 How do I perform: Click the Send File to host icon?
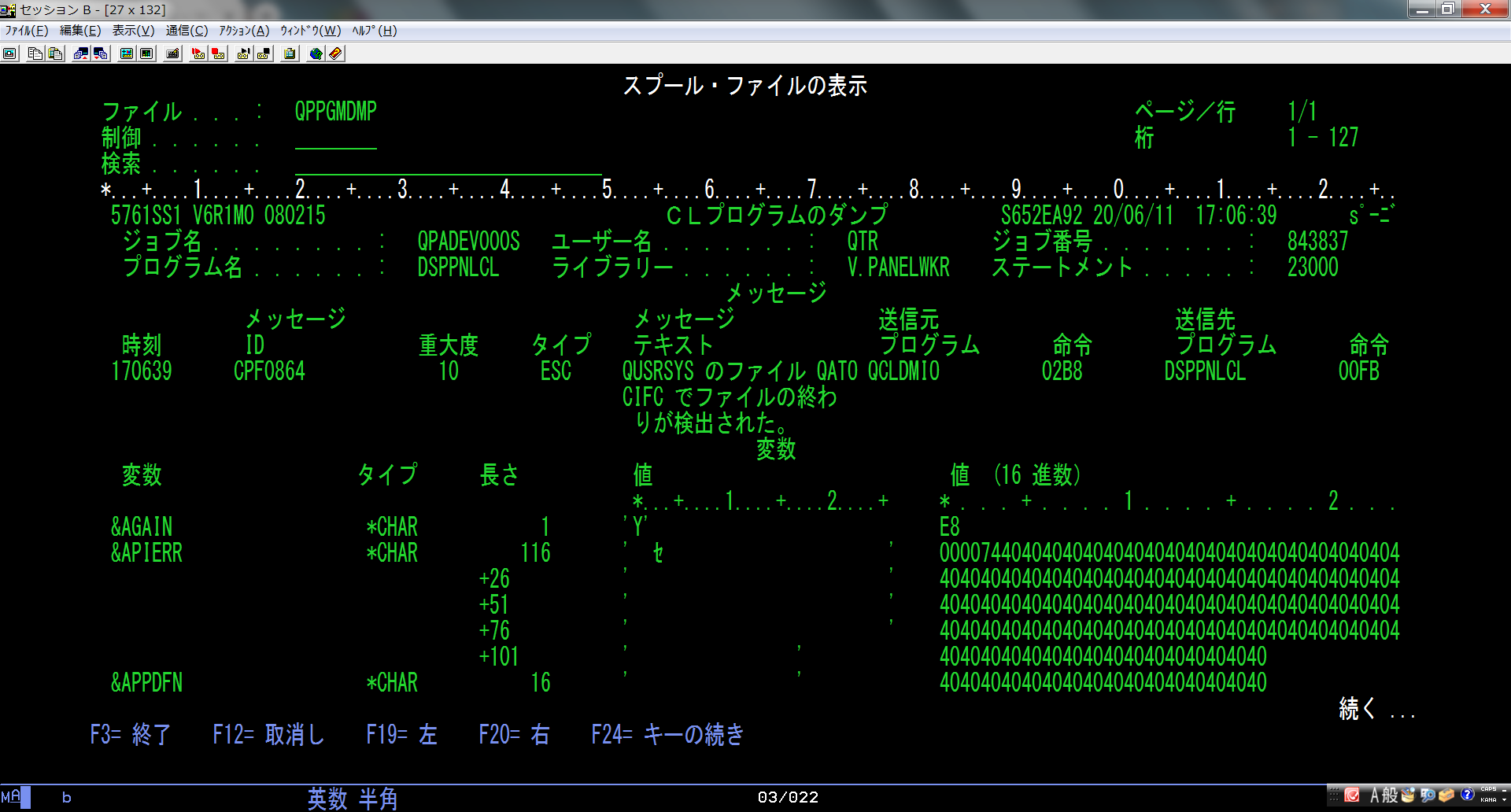(80, 54)
